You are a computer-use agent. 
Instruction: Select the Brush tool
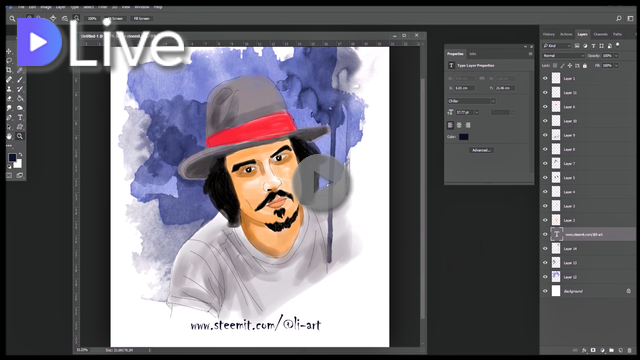[x=20, y=80]
